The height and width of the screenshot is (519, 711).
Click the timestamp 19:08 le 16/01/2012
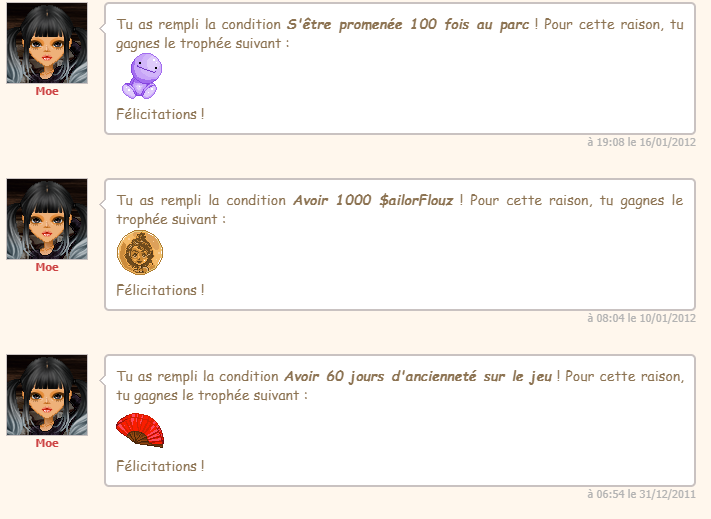point(641,142)
